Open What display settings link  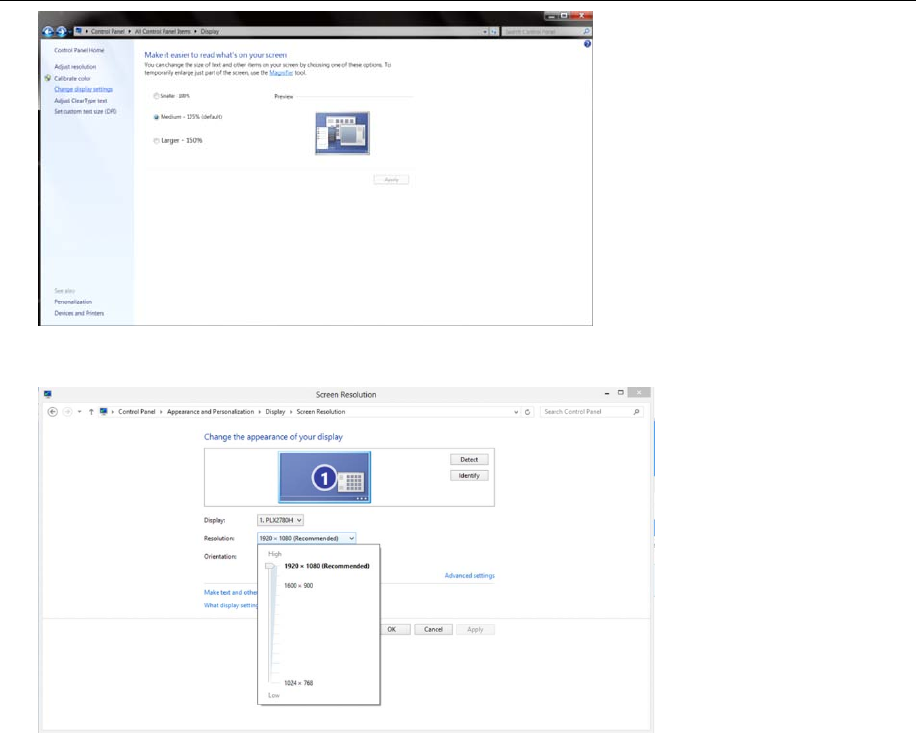[x=231, y=605]
